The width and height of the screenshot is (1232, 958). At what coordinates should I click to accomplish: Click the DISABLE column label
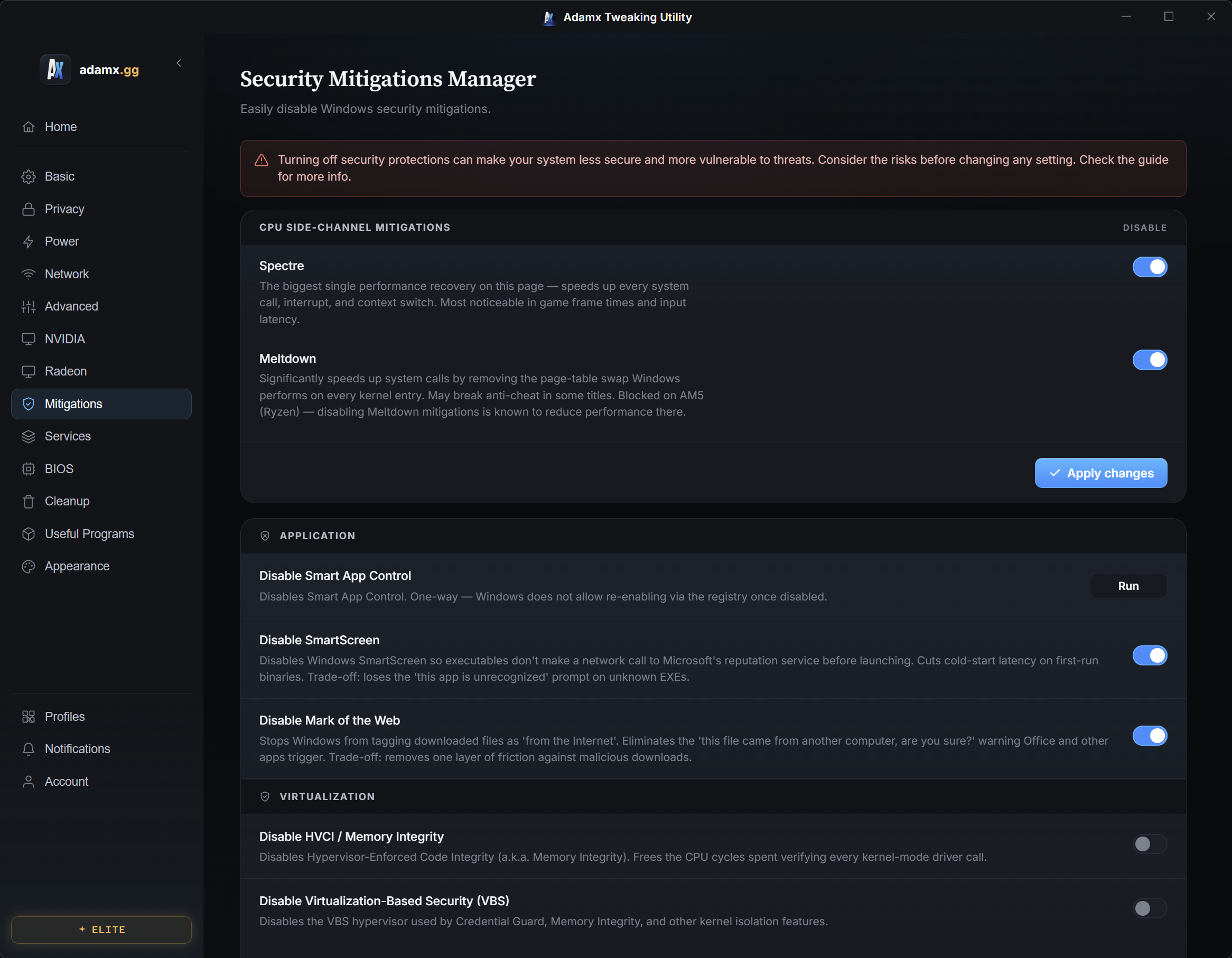1144,228
